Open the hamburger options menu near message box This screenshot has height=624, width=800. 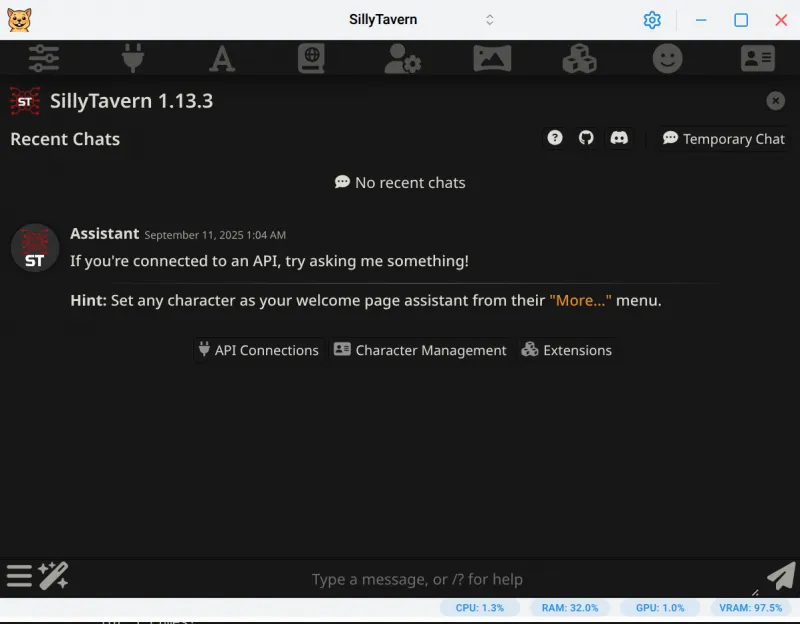coord(19,576)
